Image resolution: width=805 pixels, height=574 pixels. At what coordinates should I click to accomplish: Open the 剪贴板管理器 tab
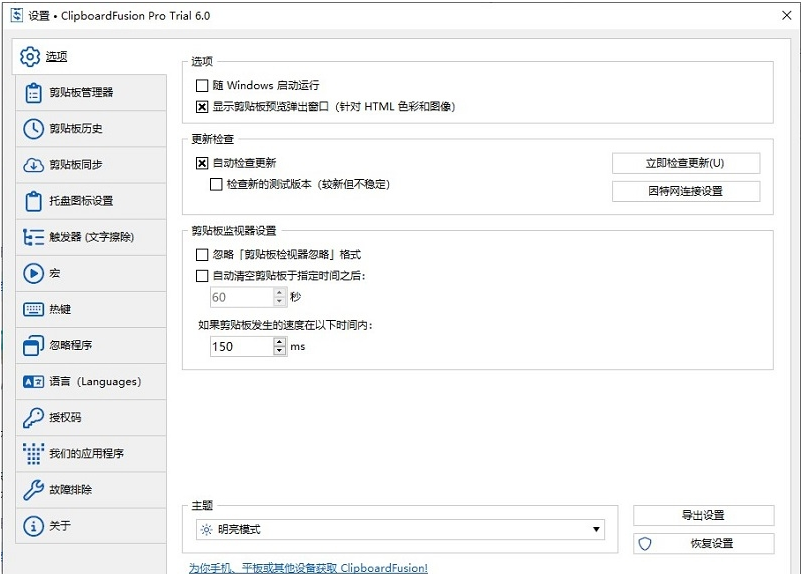pyautogui.click(x=91, y=93)
